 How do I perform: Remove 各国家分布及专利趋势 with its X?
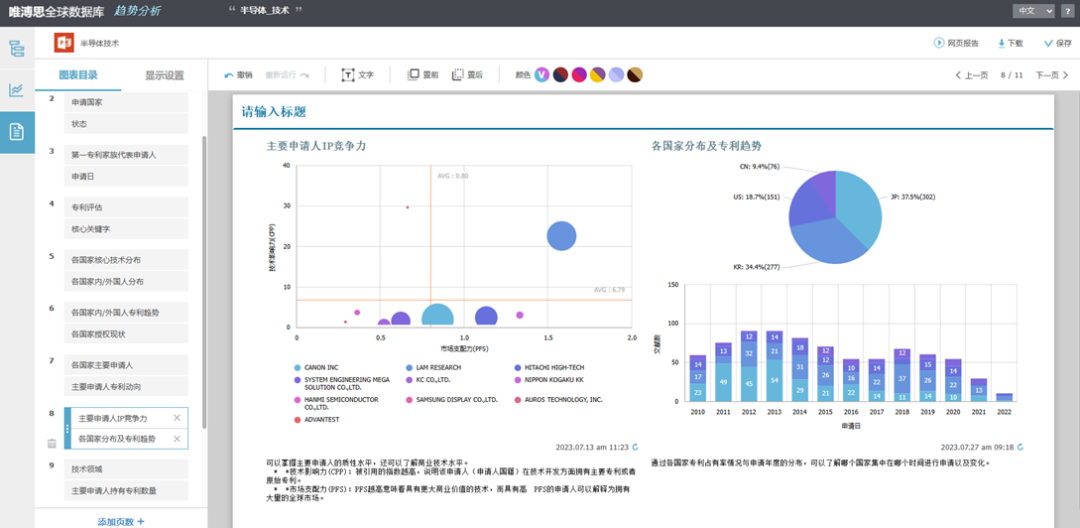click(177, 439)
